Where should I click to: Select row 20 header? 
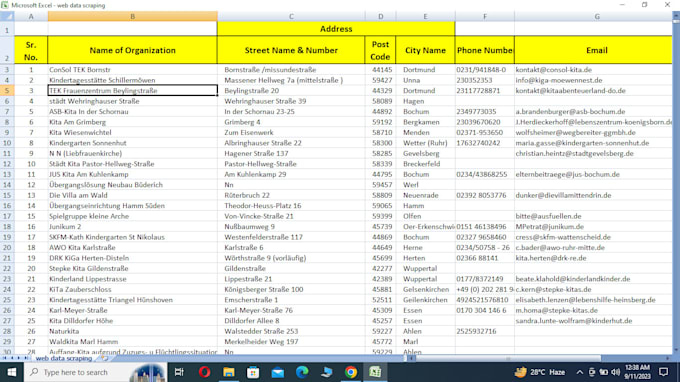7,248
